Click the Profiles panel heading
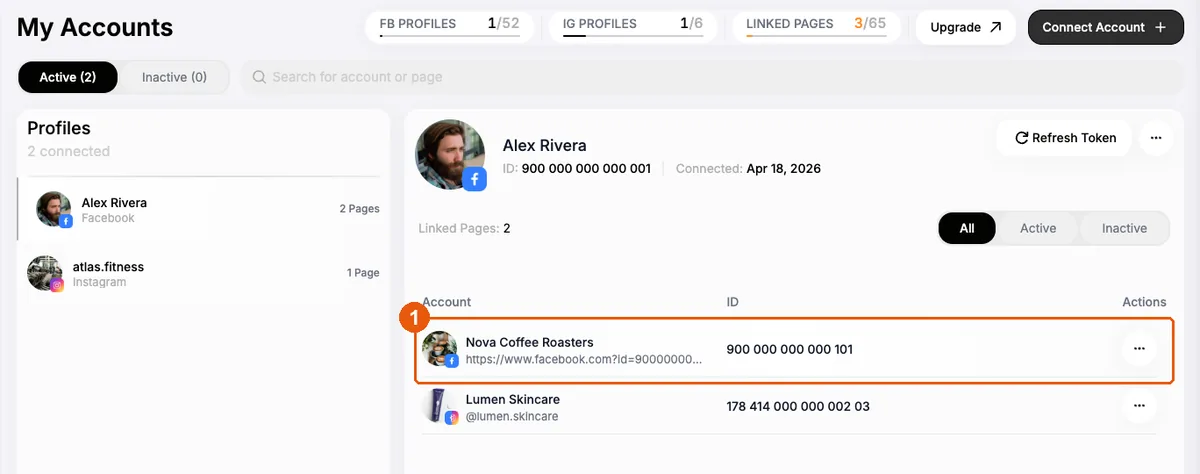 pos(59,128)
